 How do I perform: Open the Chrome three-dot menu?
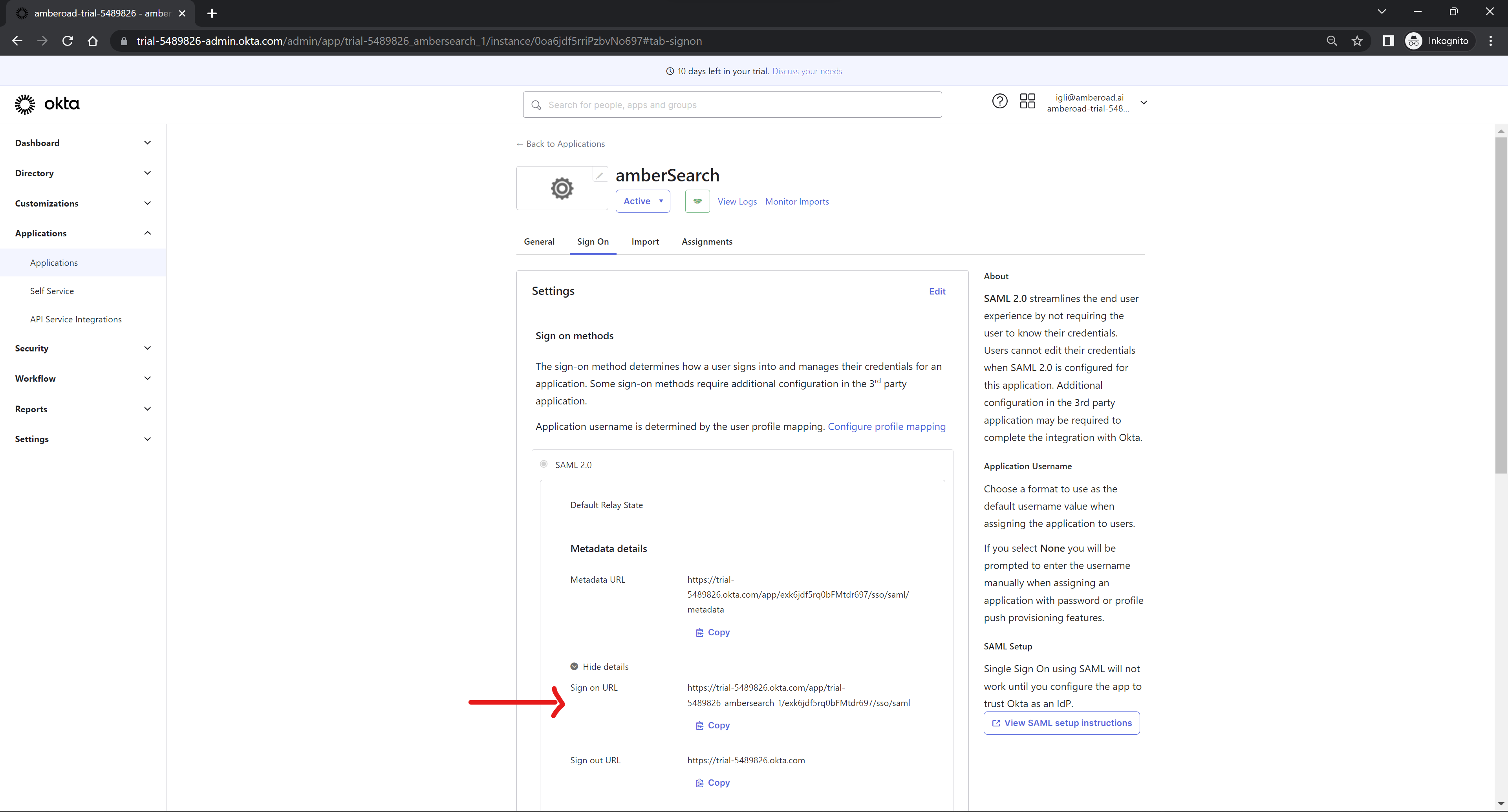click(1490, 41)
